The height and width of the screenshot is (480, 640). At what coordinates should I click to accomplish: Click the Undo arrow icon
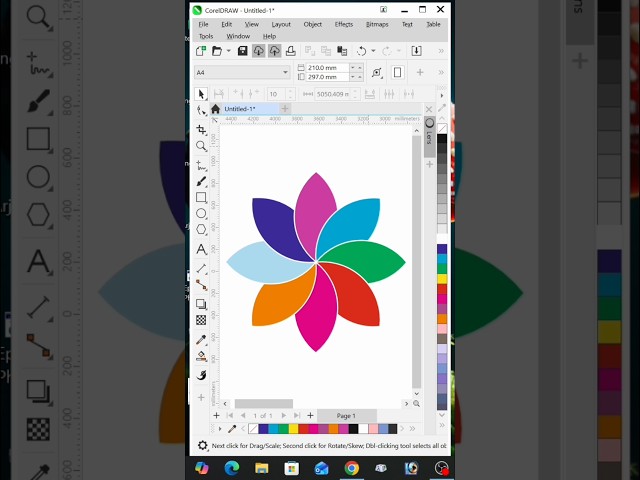[x=361, y=51]
